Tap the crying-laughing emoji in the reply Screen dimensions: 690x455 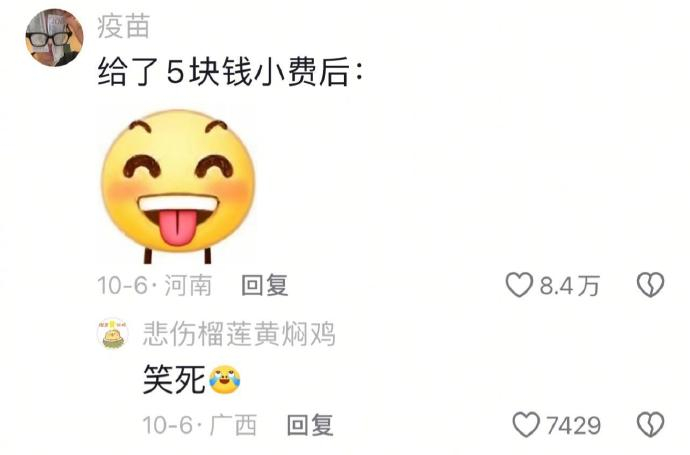(225, 379)
